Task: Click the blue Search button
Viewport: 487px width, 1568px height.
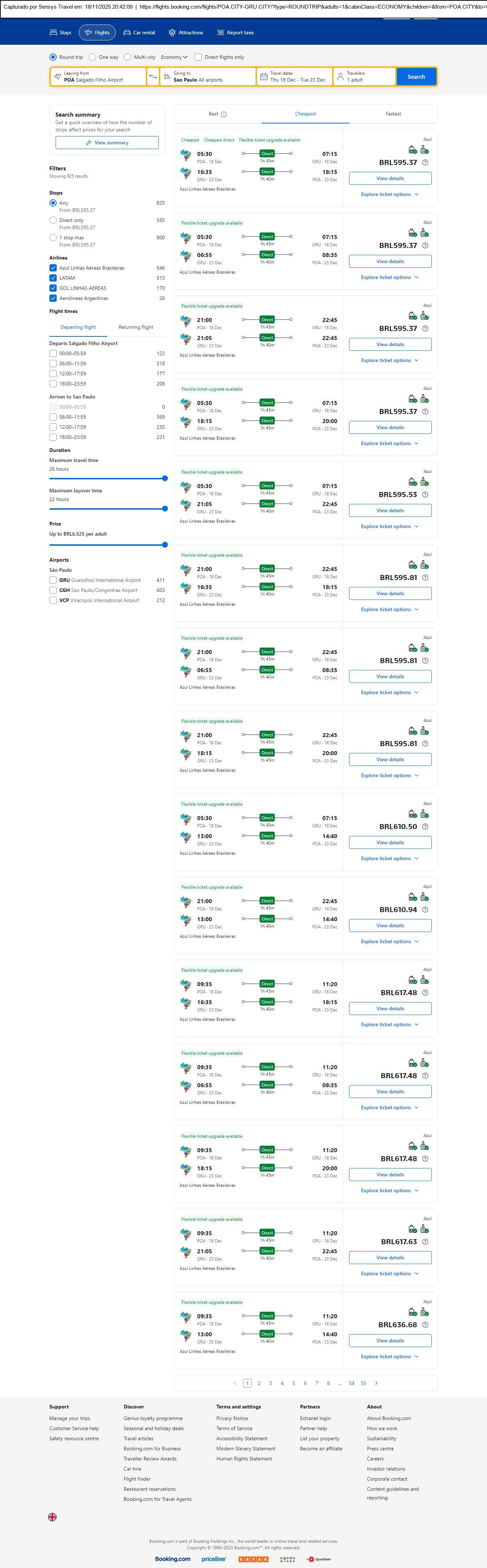Action: click(416, 77)
